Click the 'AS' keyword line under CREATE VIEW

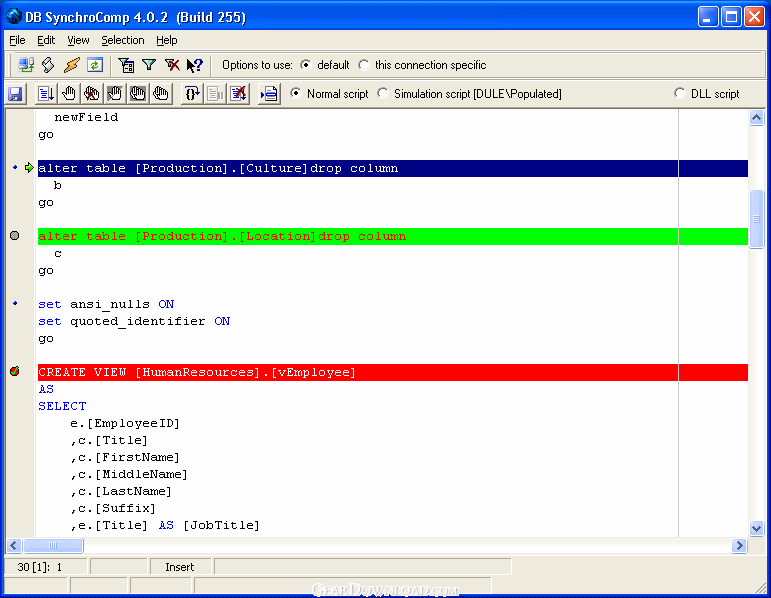click(x=46, y=389)
